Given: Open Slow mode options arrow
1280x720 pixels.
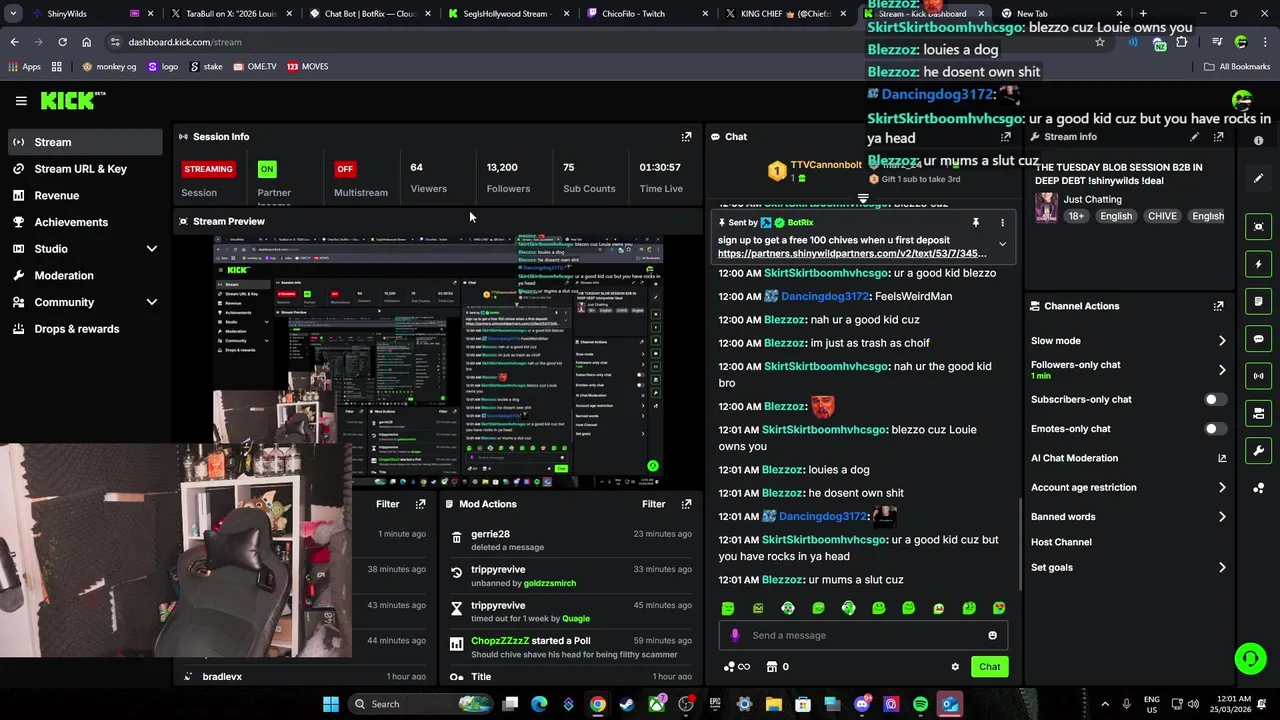Looking at the screenshot, I should [x=1222, y=341].
